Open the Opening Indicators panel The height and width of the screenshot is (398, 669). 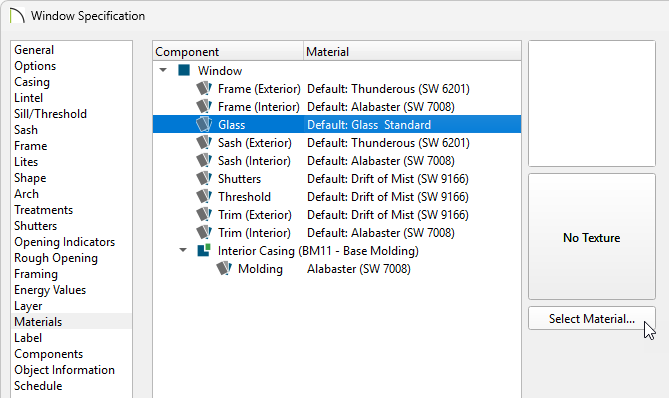point(64,242)
